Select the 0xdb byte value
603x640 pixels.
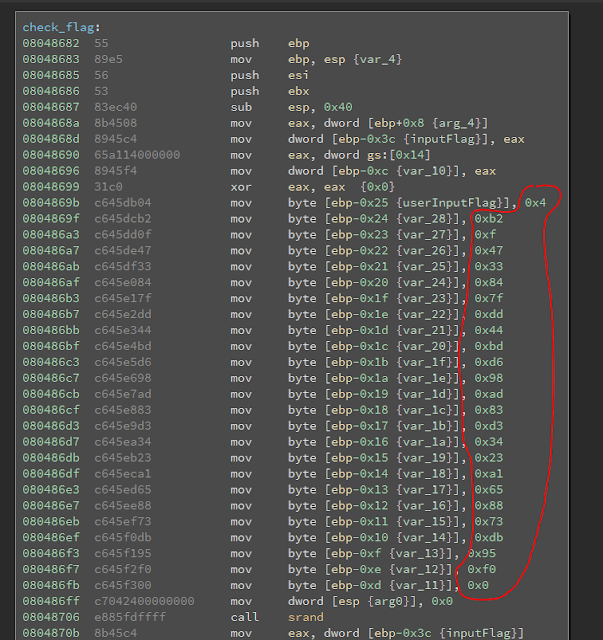coord(489,537)
